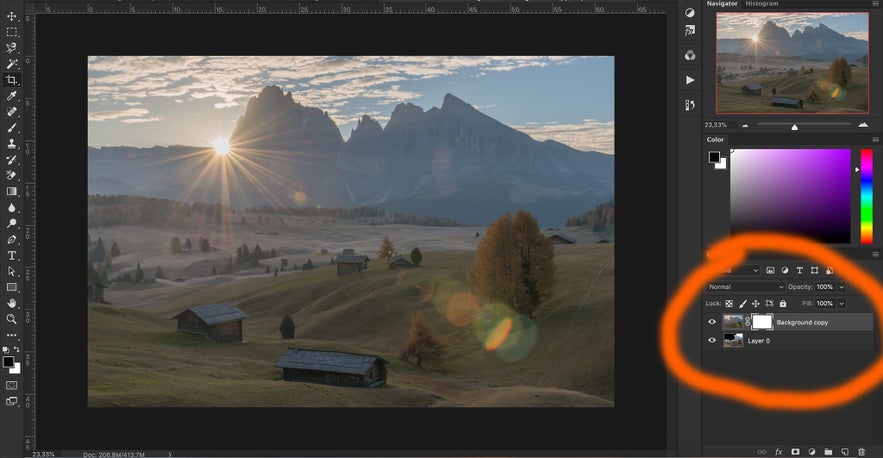The image size is (883, 458).
Task: Switch to the Navigator tab
Action: 722,3
